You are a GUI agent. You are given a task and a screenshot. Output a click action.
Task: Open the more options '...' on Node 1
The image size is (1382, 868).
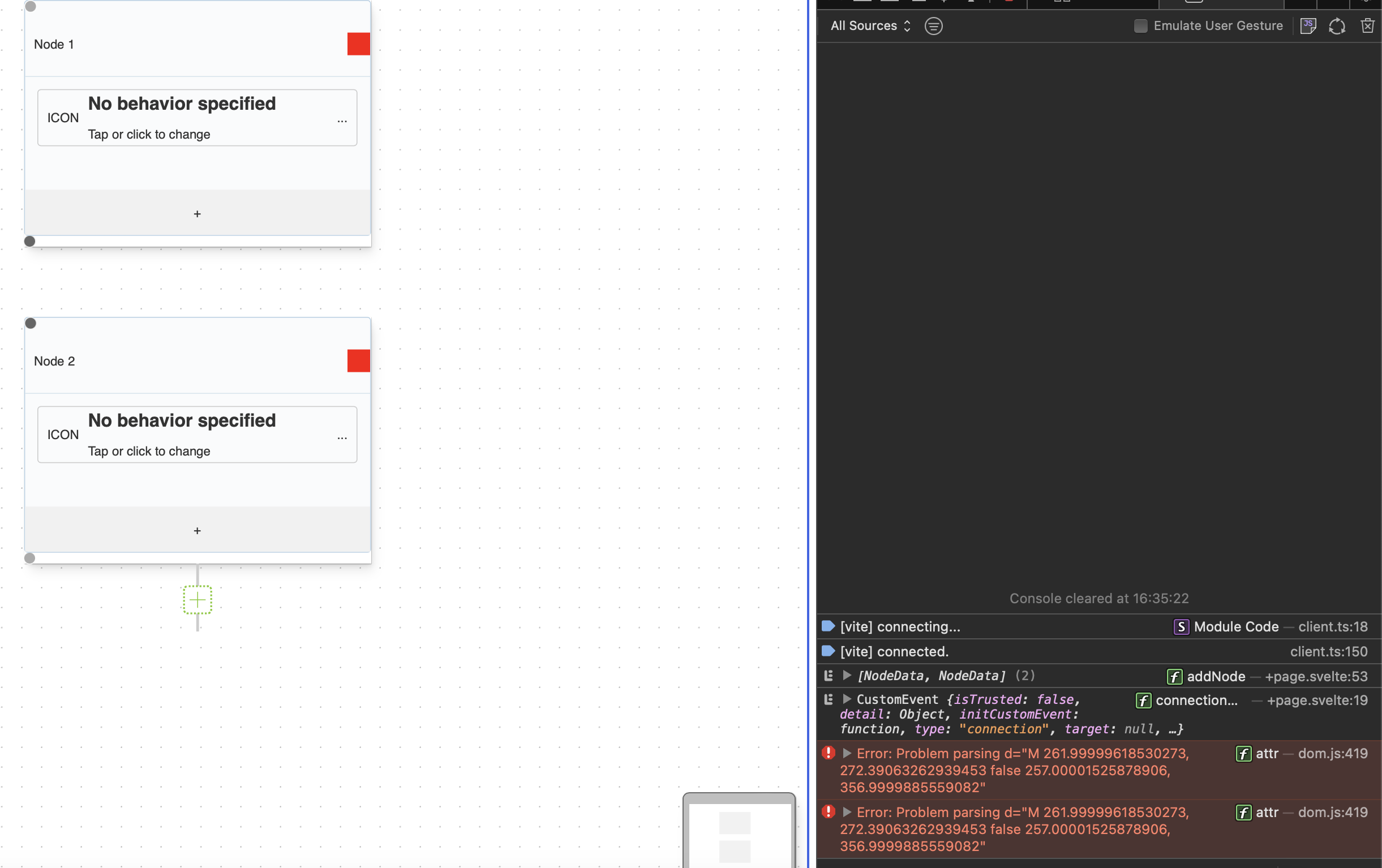point(342,121)
